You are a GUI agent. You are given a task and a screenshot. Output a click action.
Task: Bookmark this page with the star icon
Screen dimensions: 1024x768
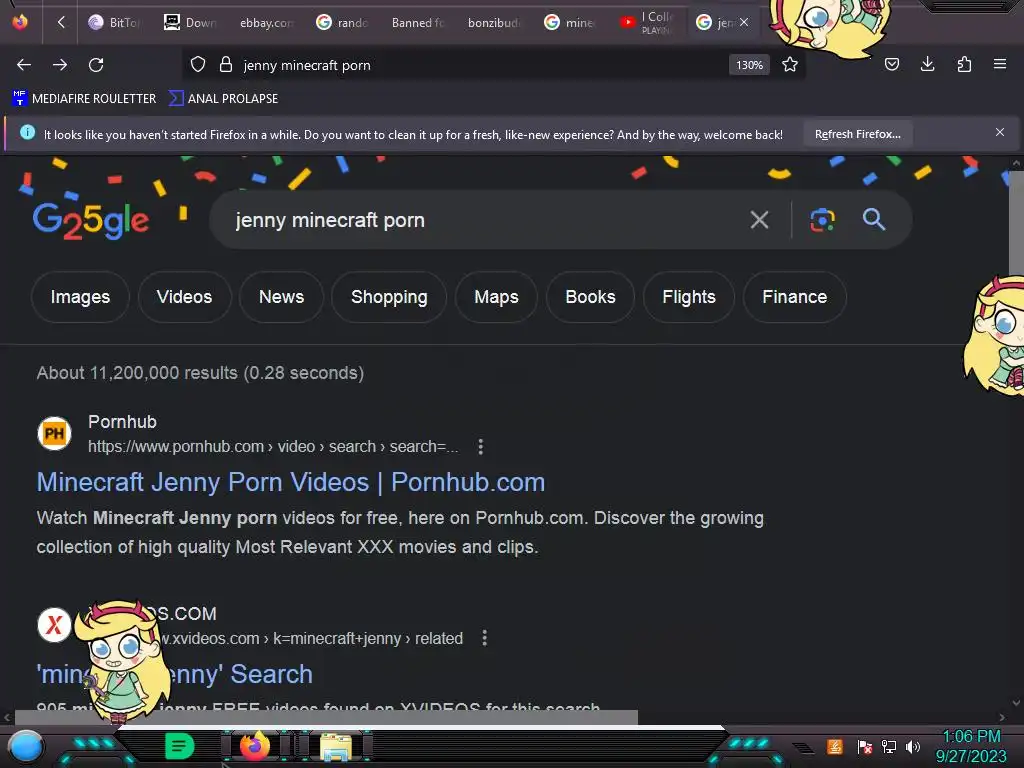click(x=790, y=65)
